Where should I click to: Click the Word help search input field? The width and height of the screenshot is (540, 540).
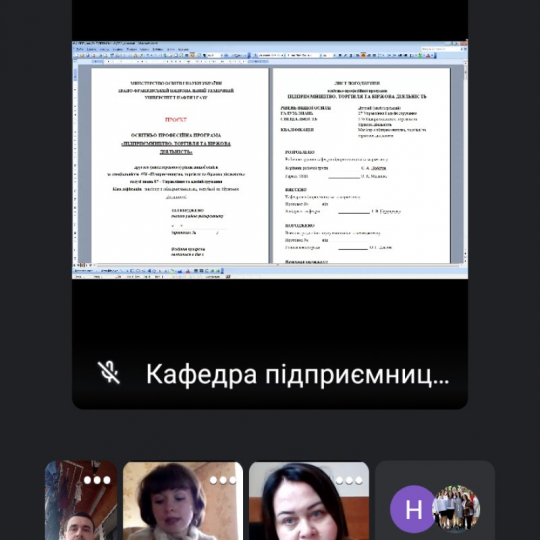[441, 49]
